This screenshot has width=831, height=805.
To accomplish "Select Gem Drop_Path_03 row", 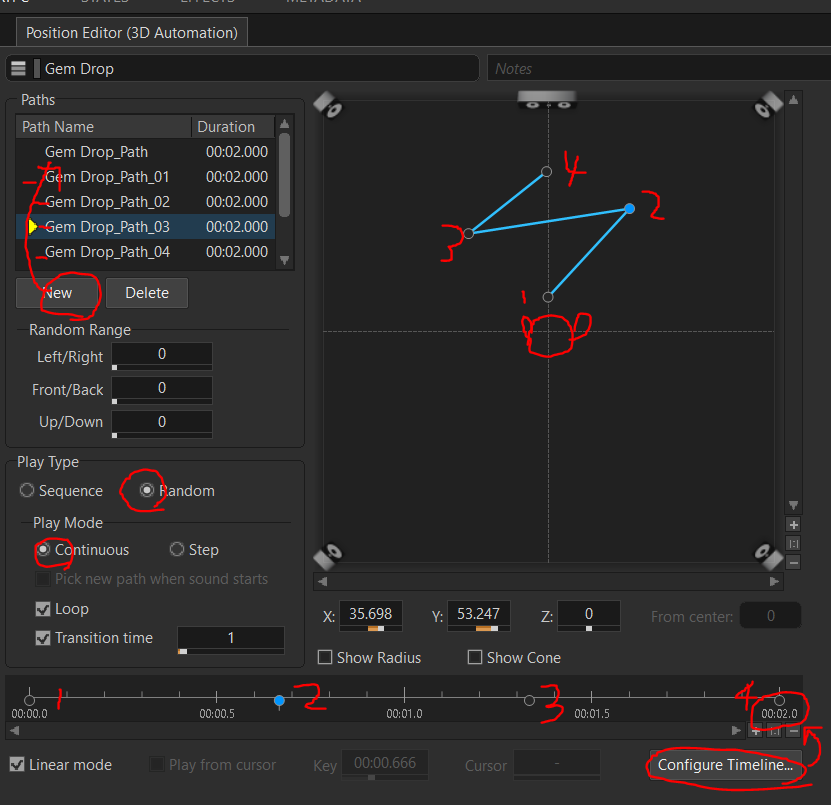I will (x=146, y=226).
